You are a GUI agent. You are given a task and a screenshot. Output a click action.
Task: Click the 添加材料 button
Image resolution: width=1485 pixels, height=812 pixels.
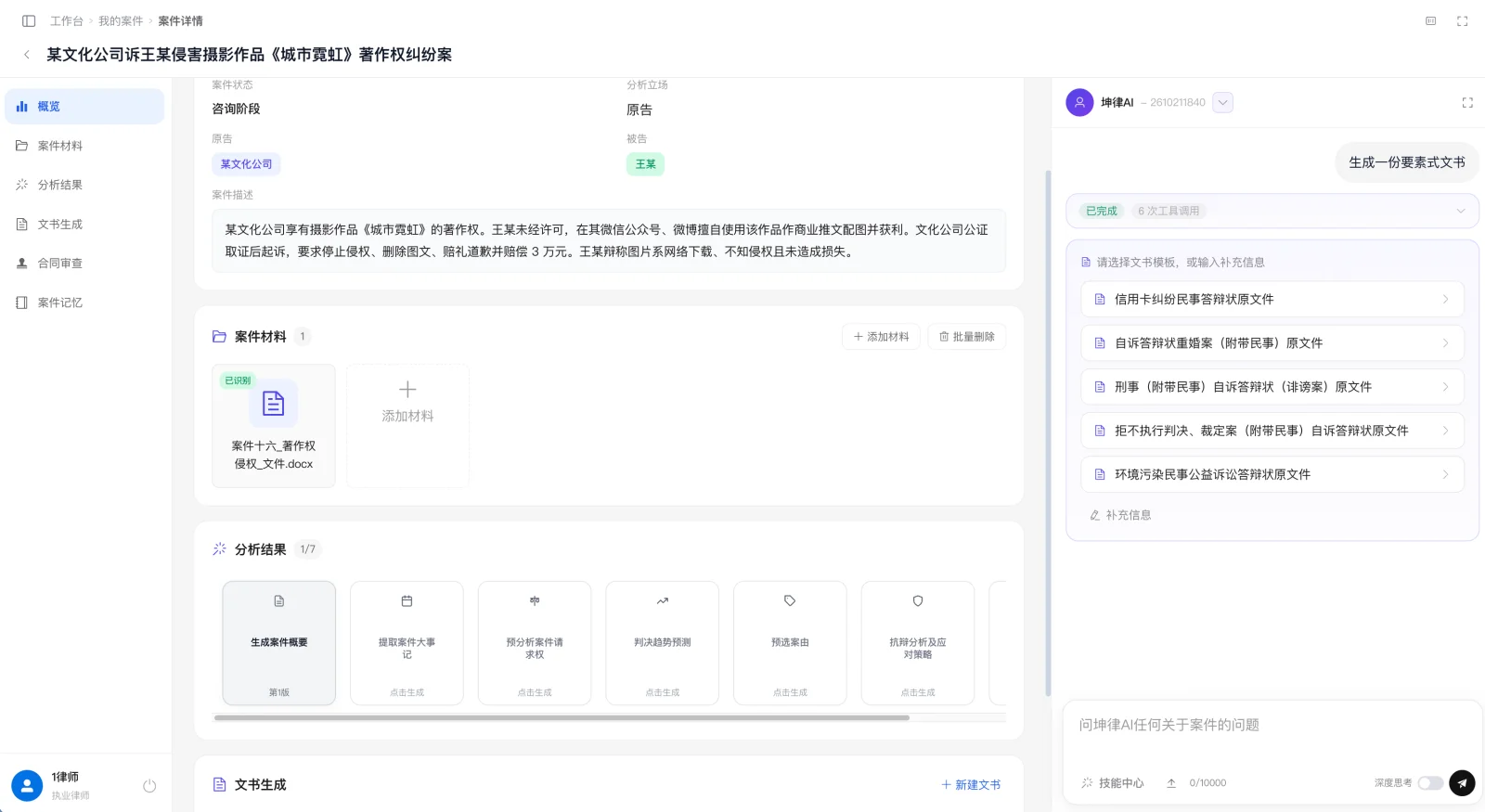[x=881, y=337]
